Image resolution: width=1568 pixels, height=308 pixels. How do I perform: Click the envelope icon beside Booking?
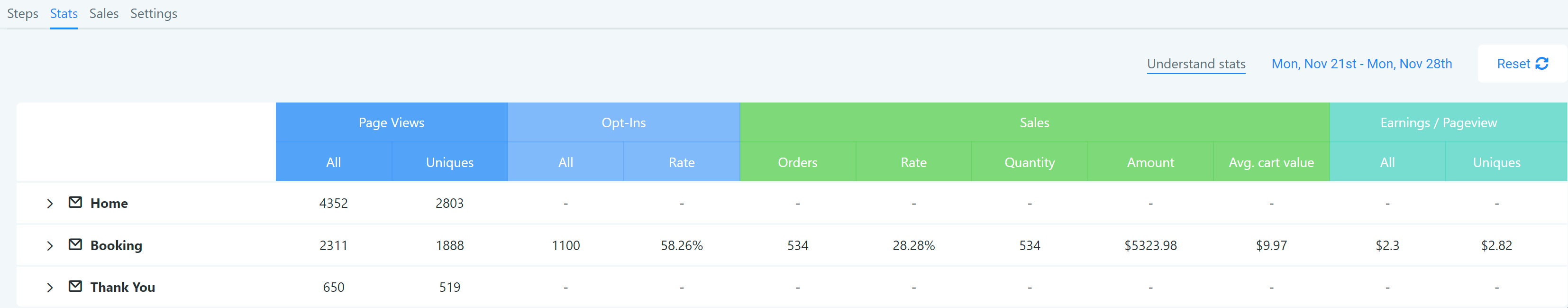[x=75, y=244]
